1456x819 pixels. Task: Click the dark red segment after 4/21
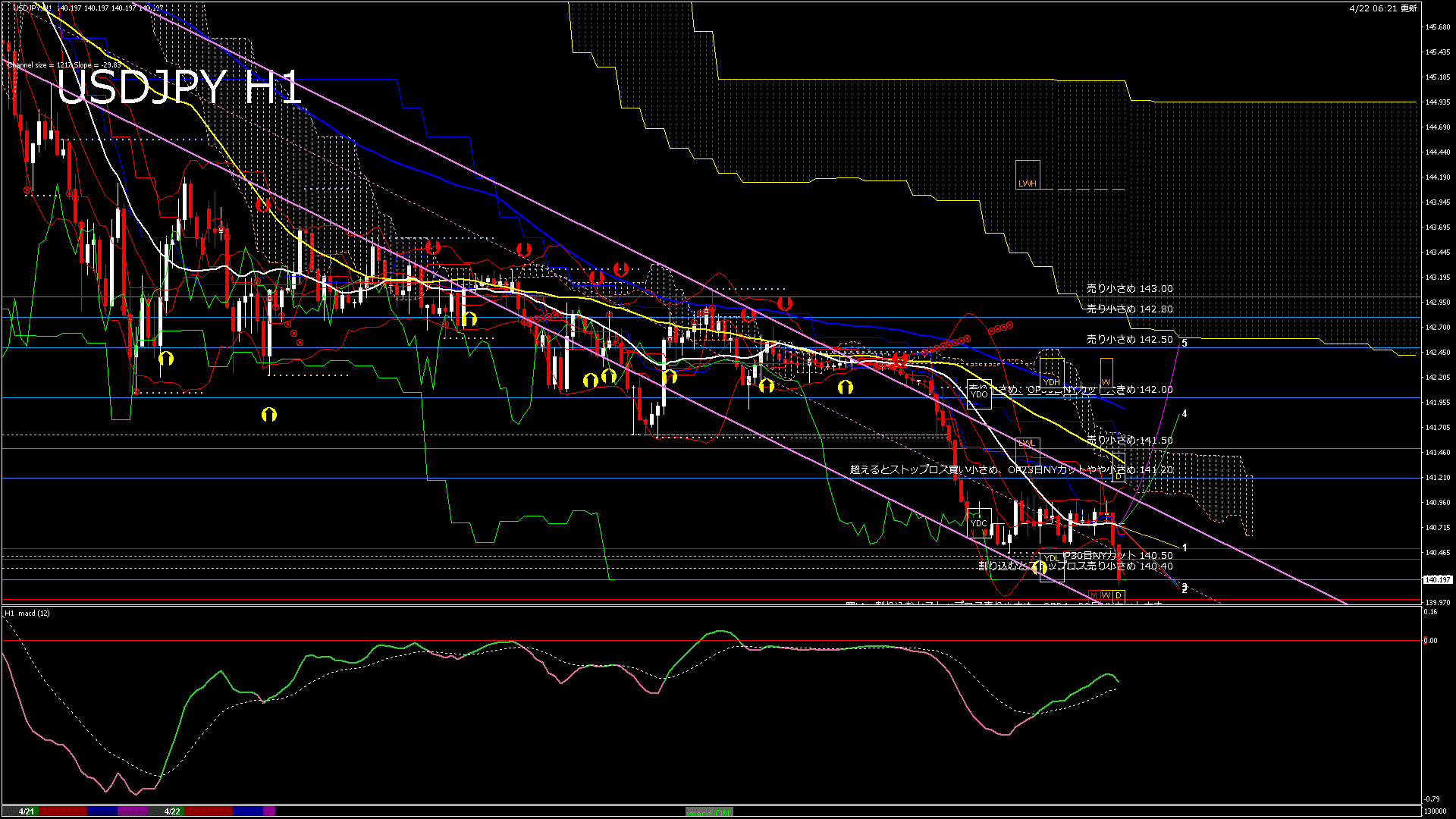click(x=63, y=811)
